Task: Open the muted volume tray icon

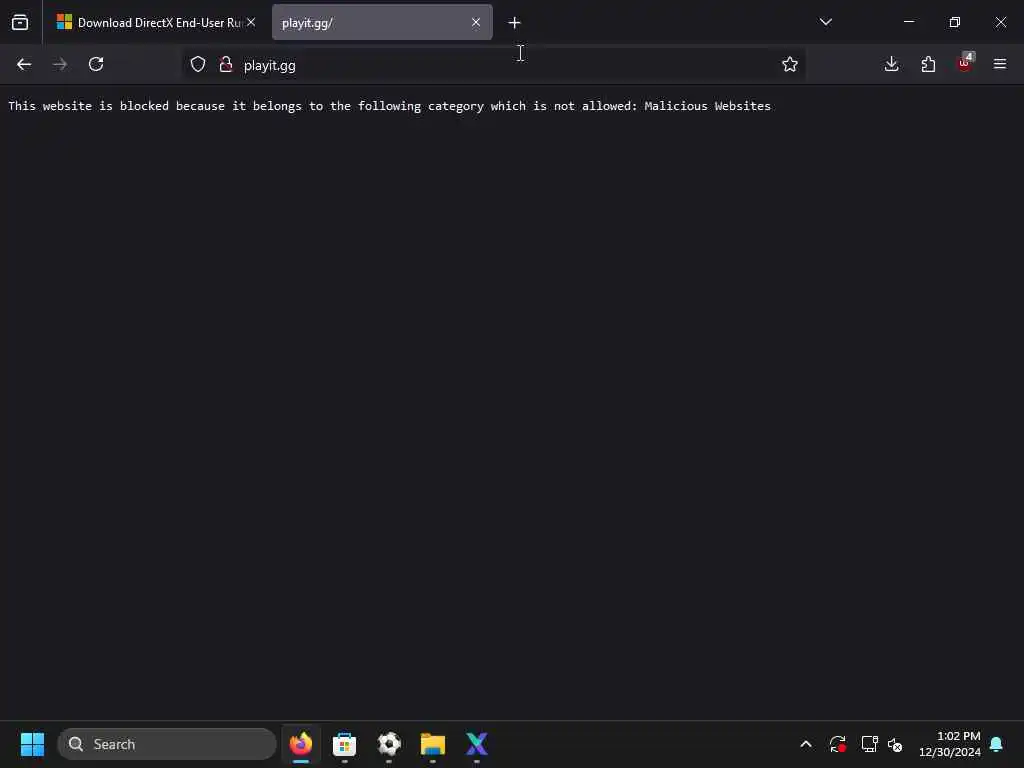Action: pos(895,744)
